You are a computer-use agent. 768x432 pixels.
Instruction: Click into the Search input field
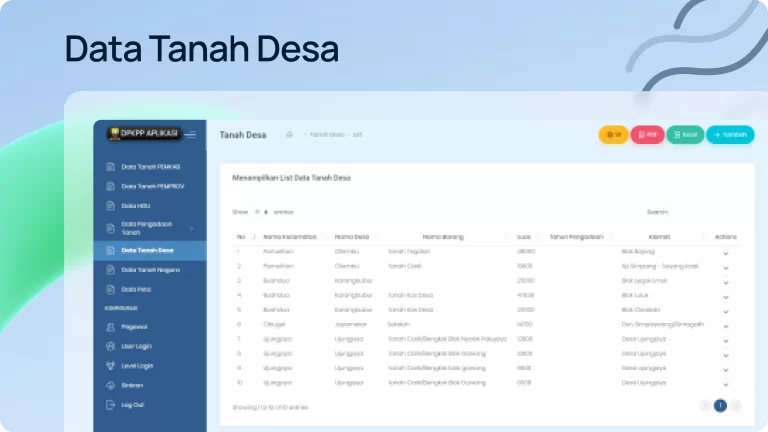coord(705,212)
